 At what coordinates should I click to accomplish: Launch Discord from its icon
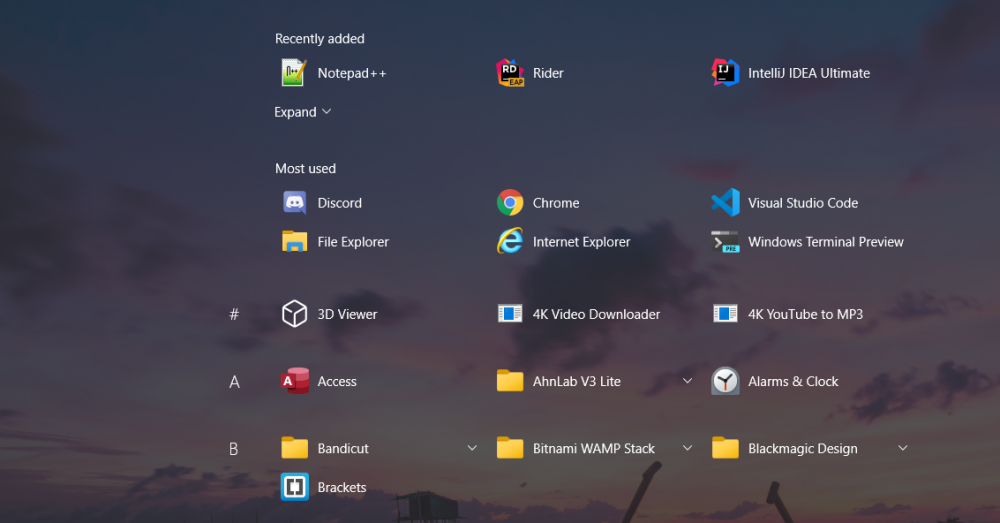294,203
